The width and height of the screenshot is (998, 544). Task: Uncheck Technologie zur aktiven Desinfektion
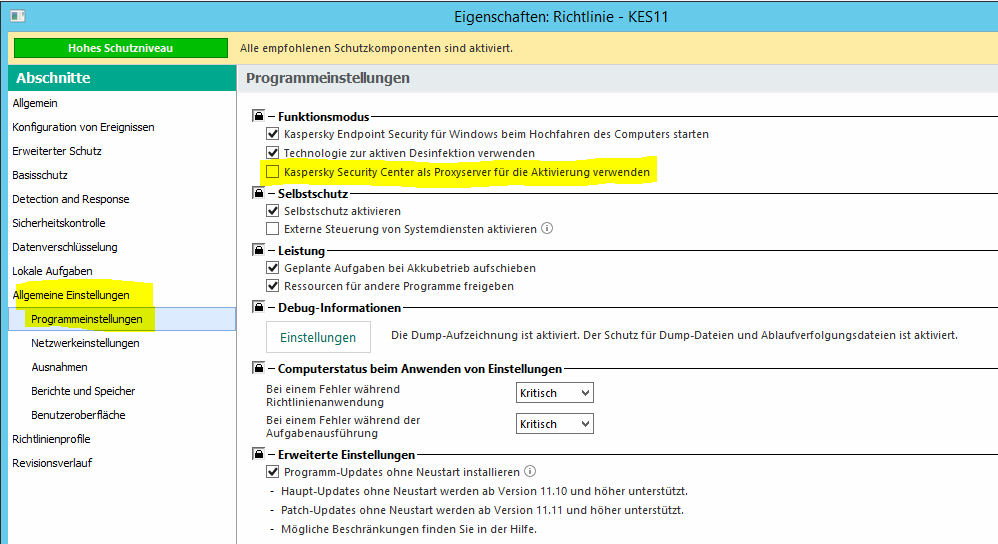[272, 153]
